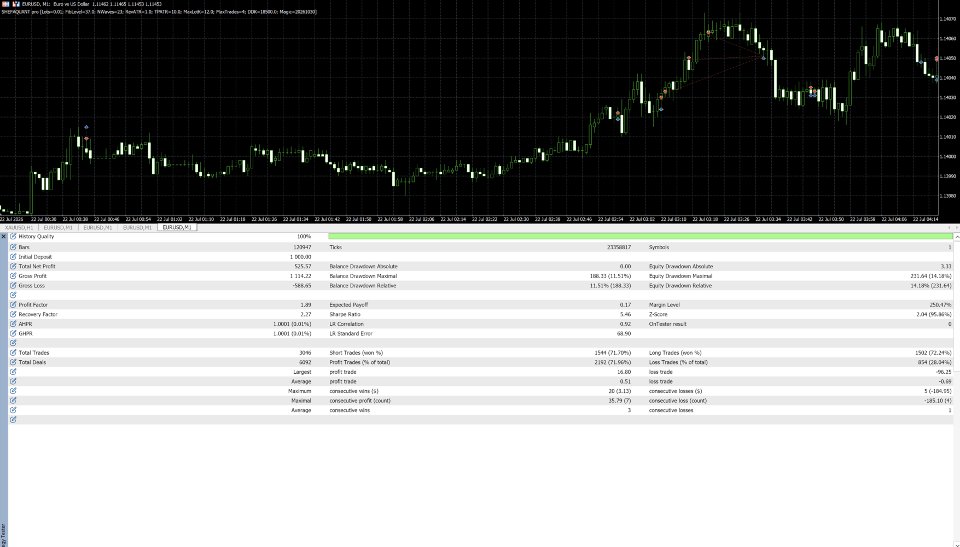The width and height of the screenshot is (960, 547).
Task: Click the Recovery Factor value 2.27
Action: click(x=306, y=314)
